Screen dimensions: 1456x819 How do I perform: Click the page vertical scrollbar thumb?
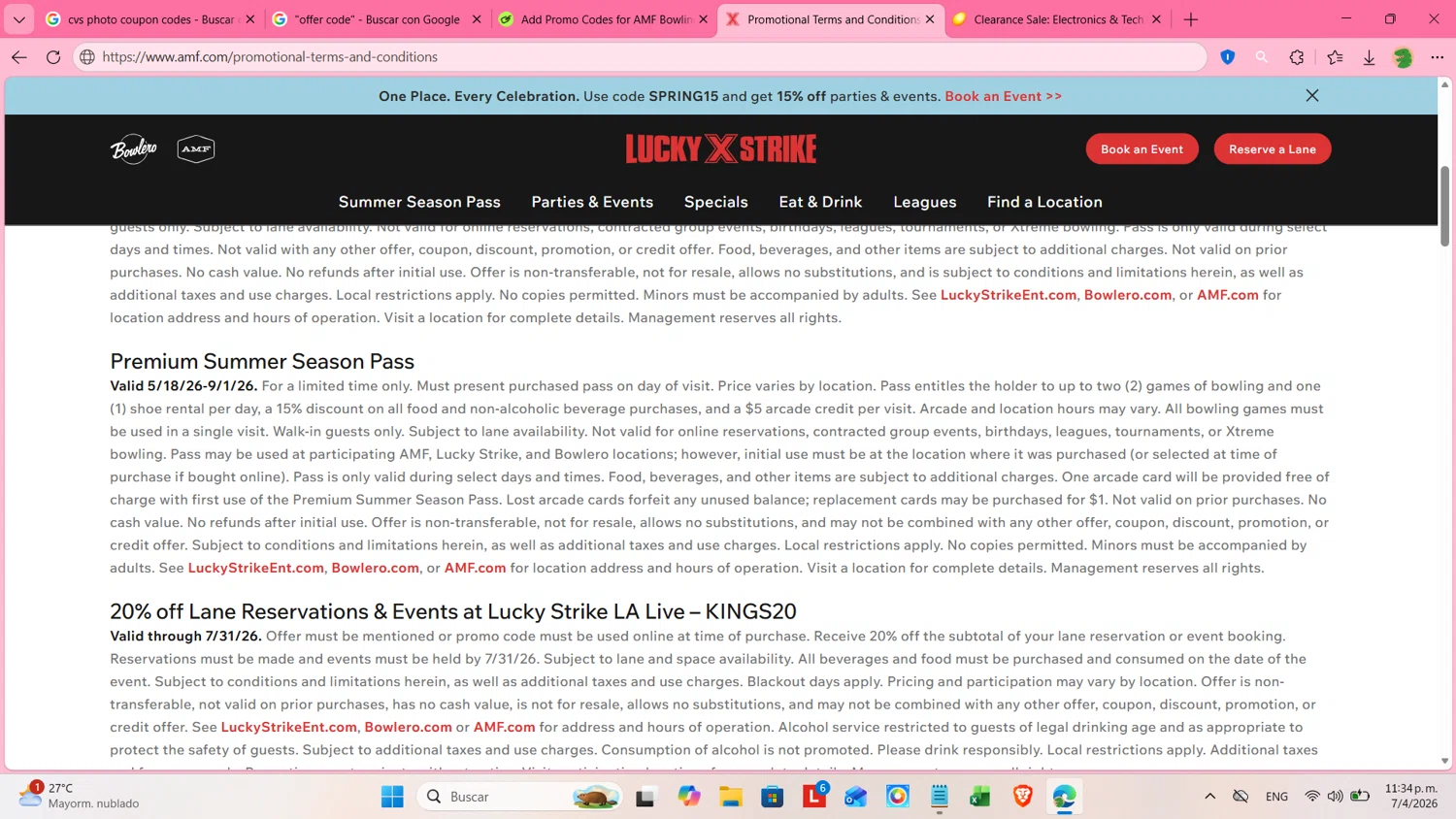[x=1444, y=206]
